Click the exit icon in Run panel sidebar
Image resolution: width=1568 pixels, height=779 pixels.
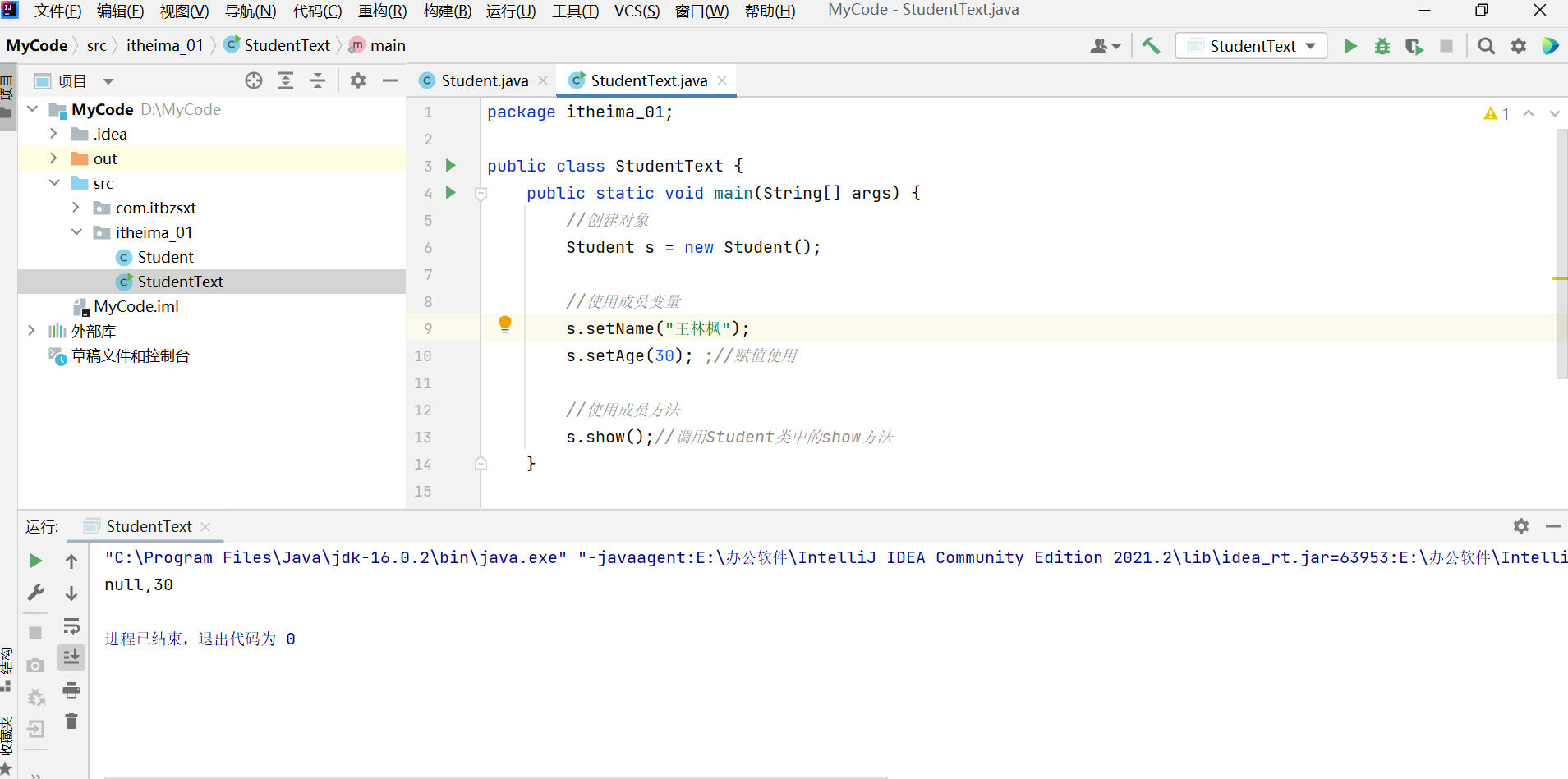click(35, 729)
